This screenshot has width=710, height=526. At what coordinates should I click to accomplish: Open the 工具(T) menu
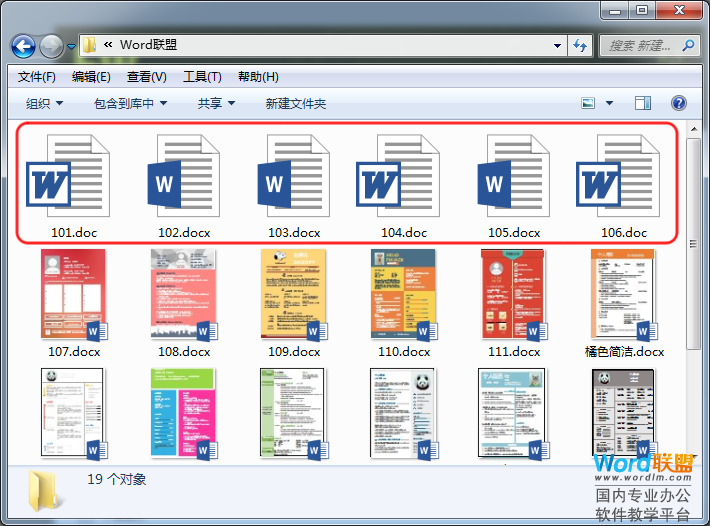point(202,77)
